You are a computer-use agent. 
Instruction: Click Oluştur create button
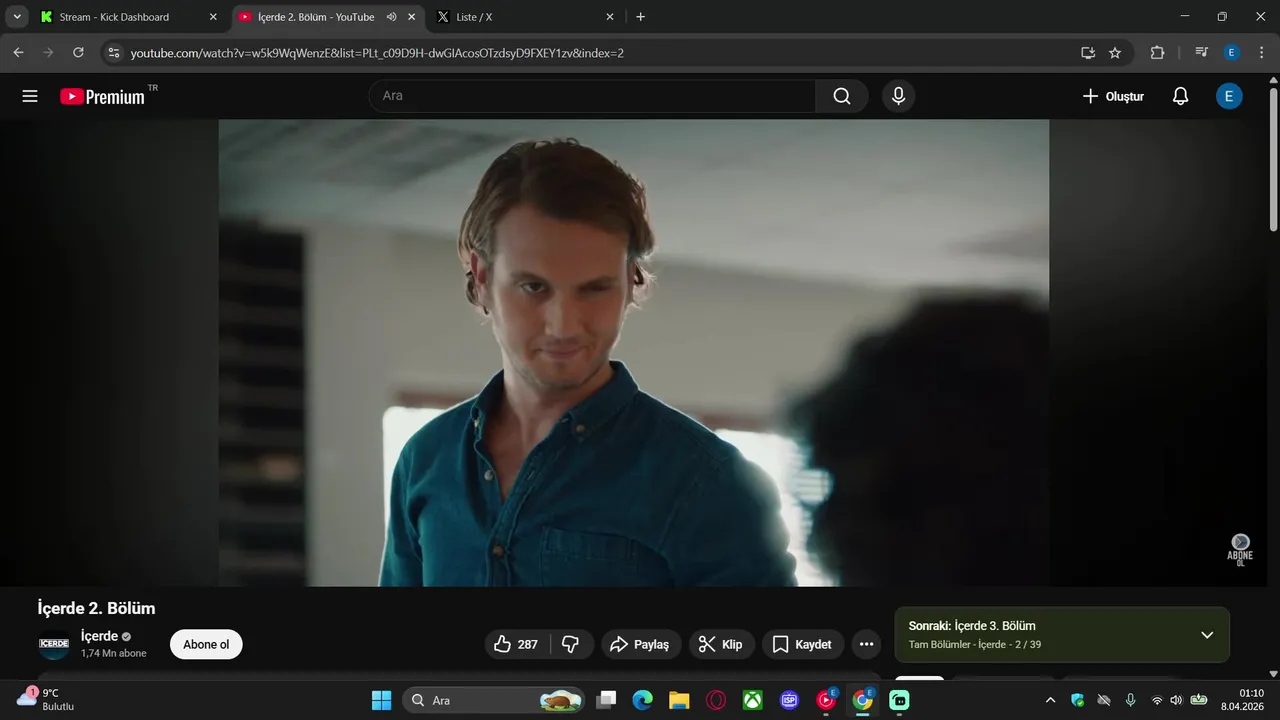[x=1112, y=96]
